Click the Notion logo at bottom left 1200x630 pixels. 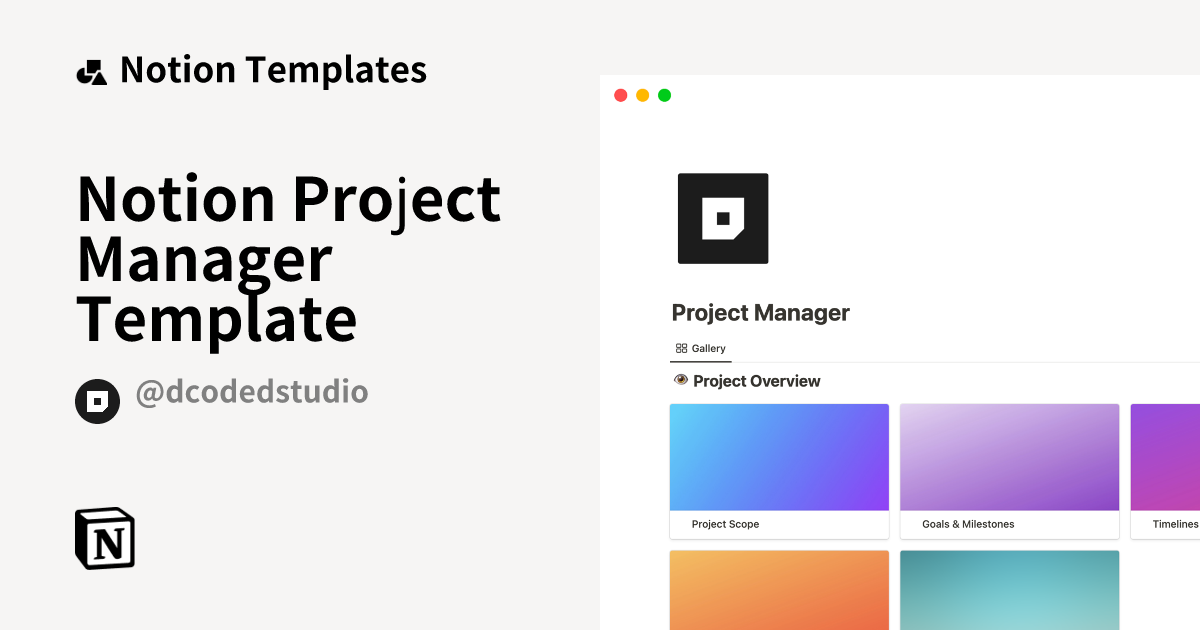[x=104, y=538]
